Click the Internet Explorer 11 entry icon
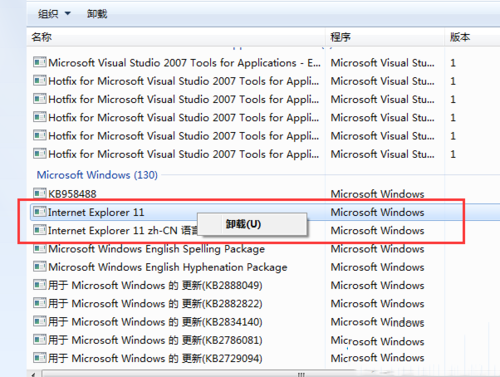This screenshot has width=500, height=377. click(40, 212)
